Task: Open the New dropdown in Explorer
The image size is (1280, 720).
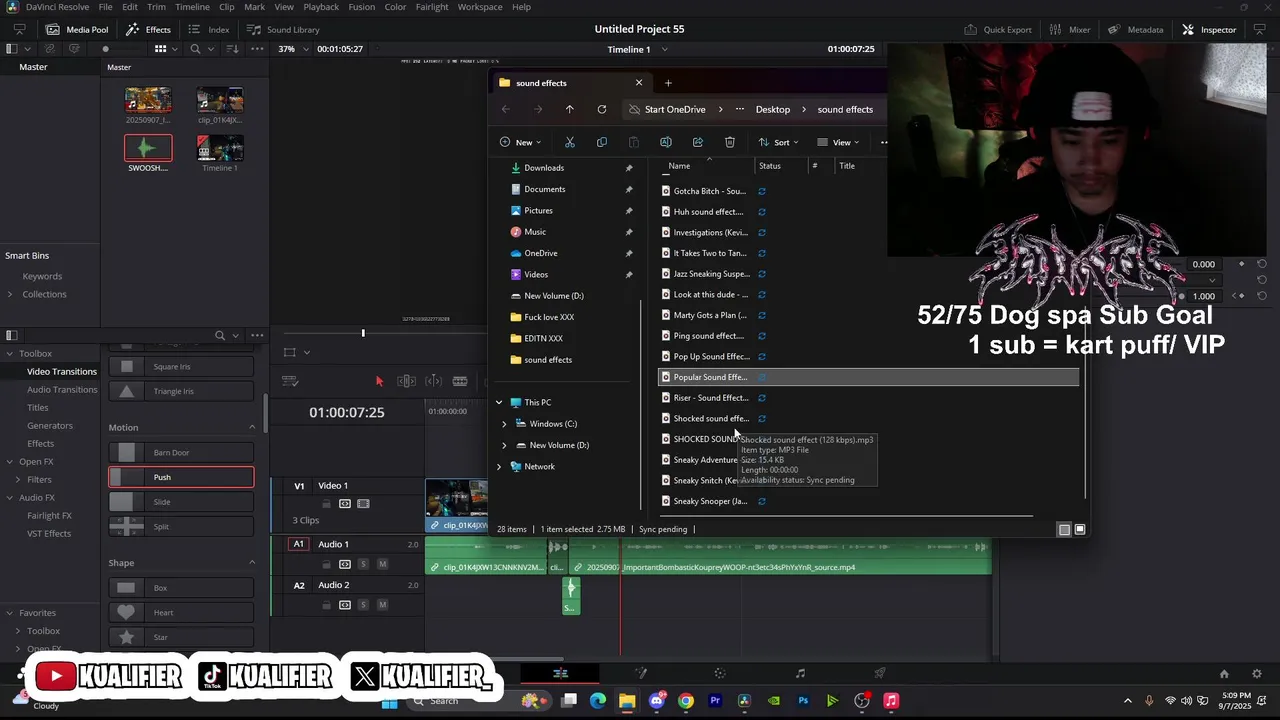Action: tap(520, 142)
